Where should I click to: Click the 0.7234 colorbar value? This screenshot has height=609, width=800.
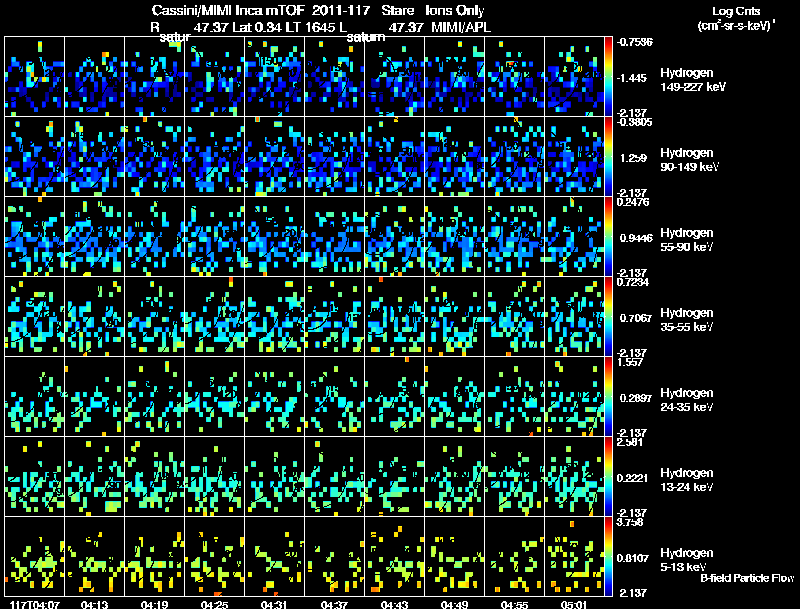[x=633, y=282]
